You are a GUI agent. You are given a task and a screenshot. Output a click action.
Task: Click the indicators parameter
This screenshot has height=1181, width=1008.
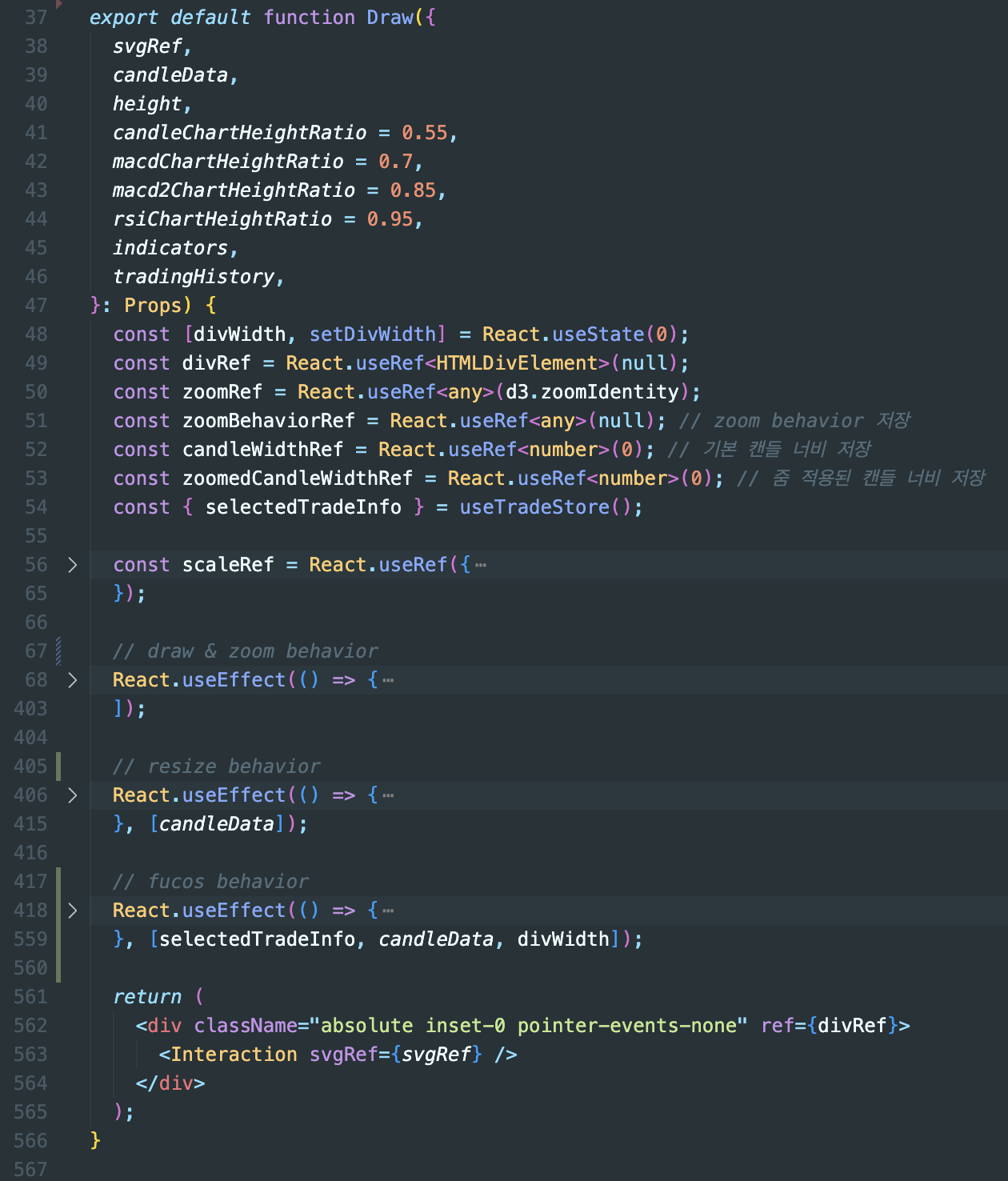(x=170, y=248)
